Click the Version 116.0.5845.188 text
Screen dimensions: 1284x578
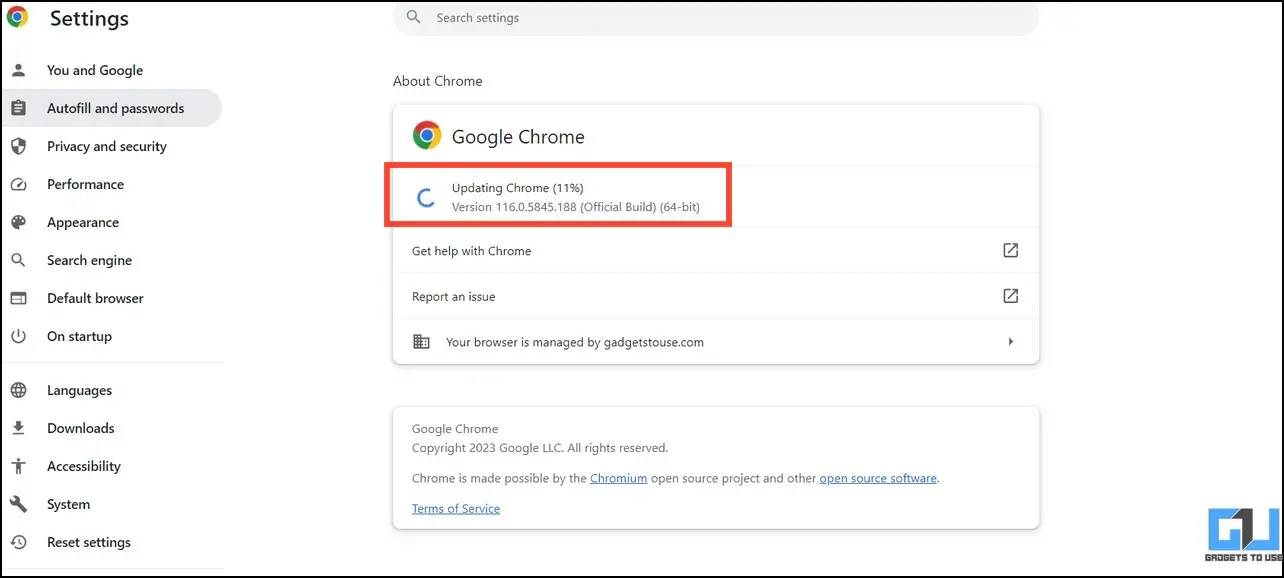(x=576, y=207)
